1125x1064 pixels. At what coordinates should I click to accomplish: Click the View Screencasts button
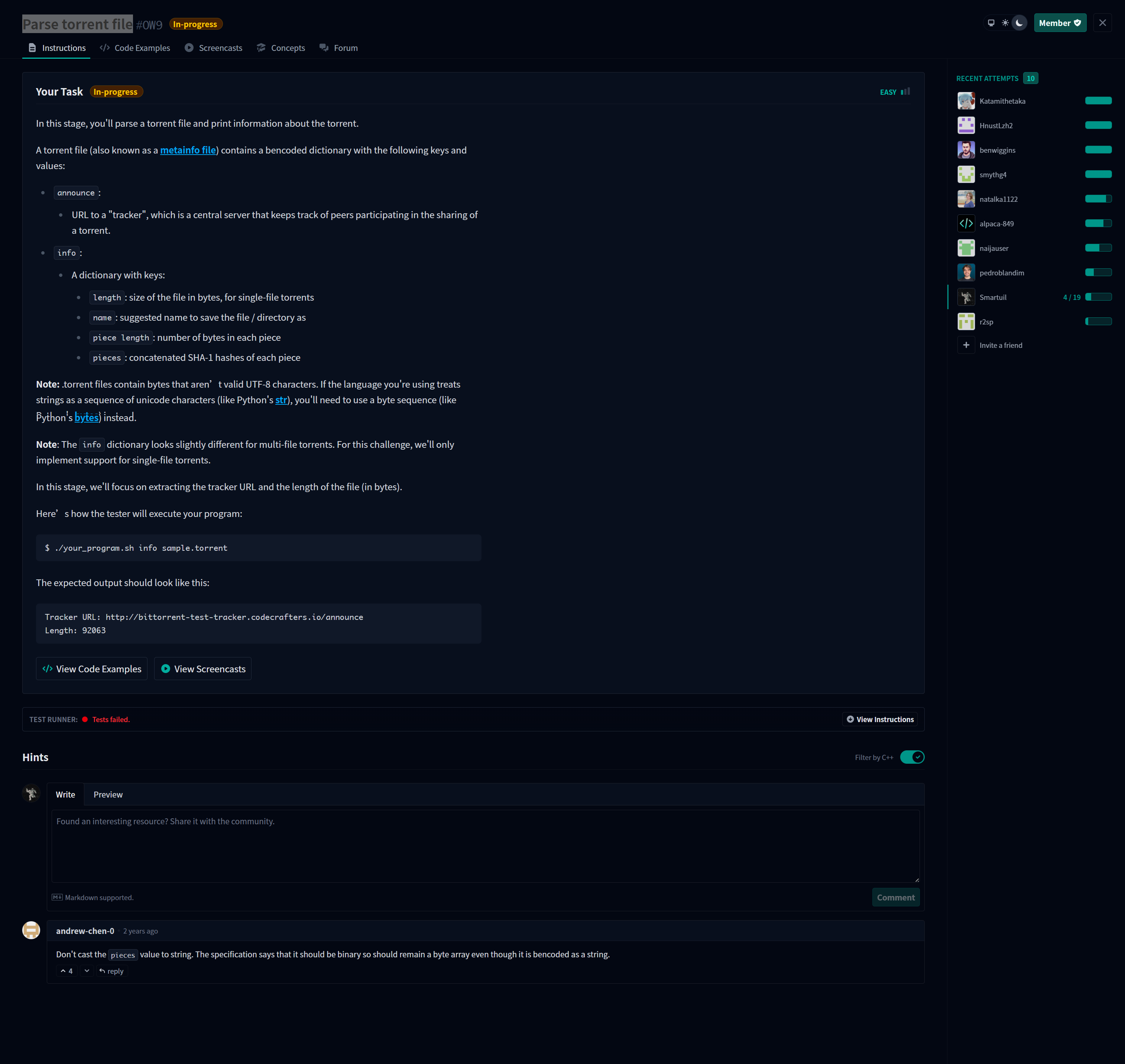click(203, 669)
